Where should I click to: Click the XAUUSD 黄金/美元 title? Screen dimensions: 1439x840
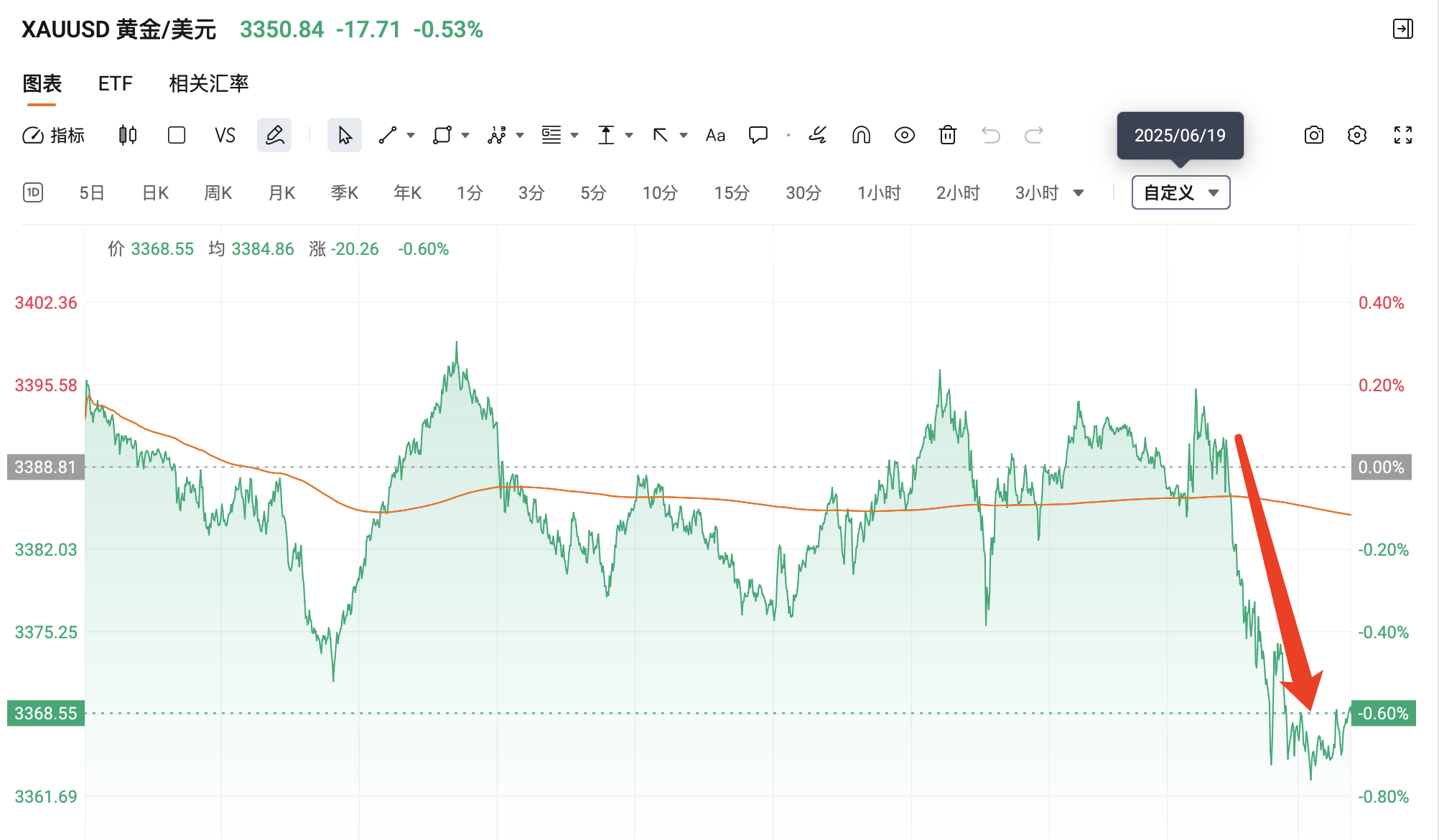click(118, 29)
